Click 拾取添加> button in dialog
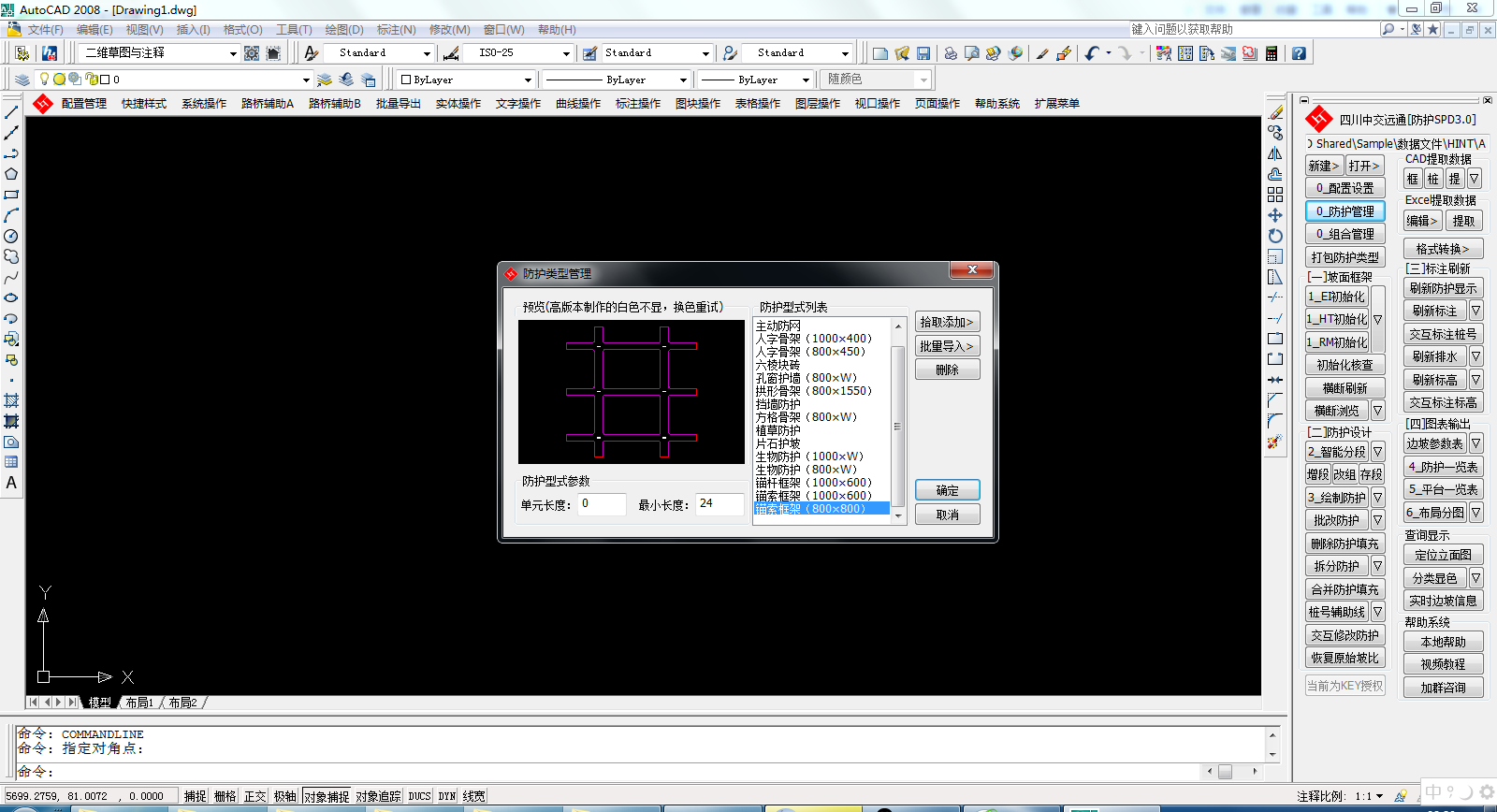This screenshot has height=812, width=1497. [x=947, y=322]
